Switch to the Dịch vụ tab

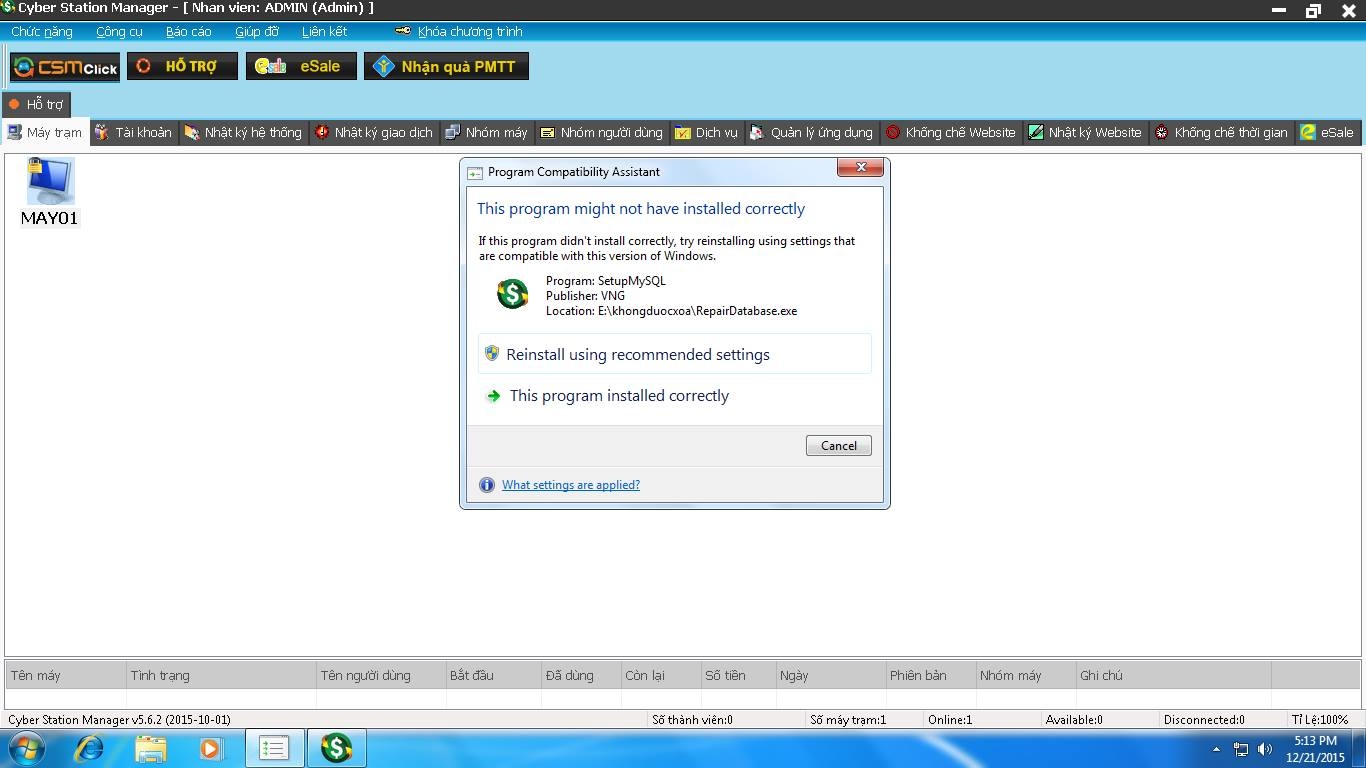click(706, 132)
